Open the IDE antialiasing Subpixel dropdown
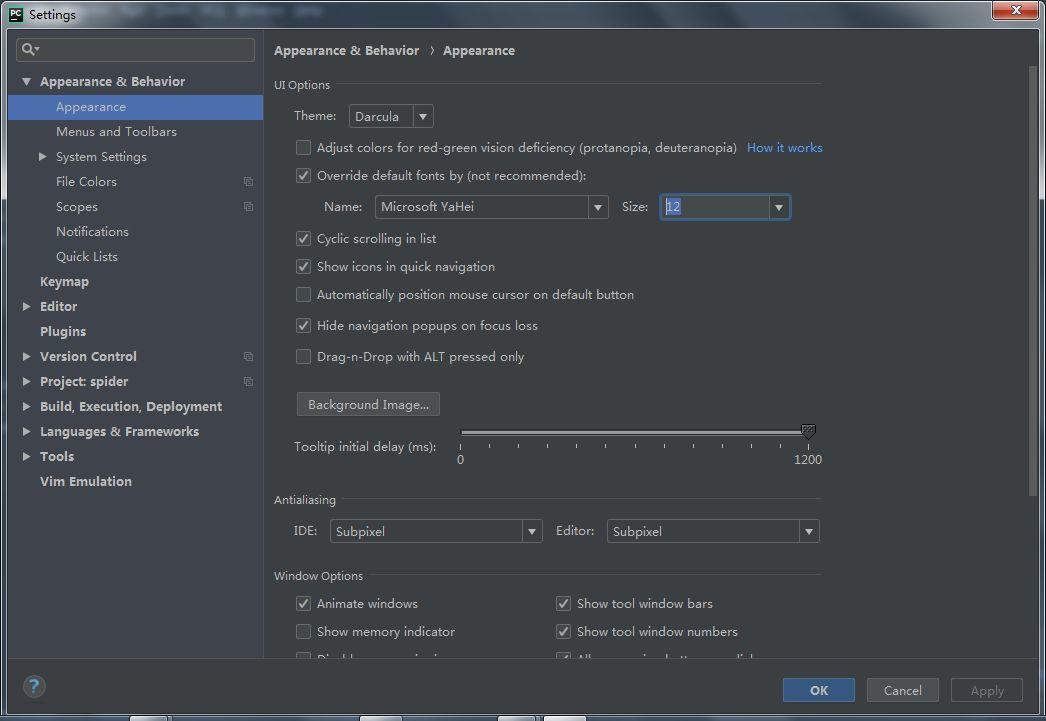 click(436, 532)
